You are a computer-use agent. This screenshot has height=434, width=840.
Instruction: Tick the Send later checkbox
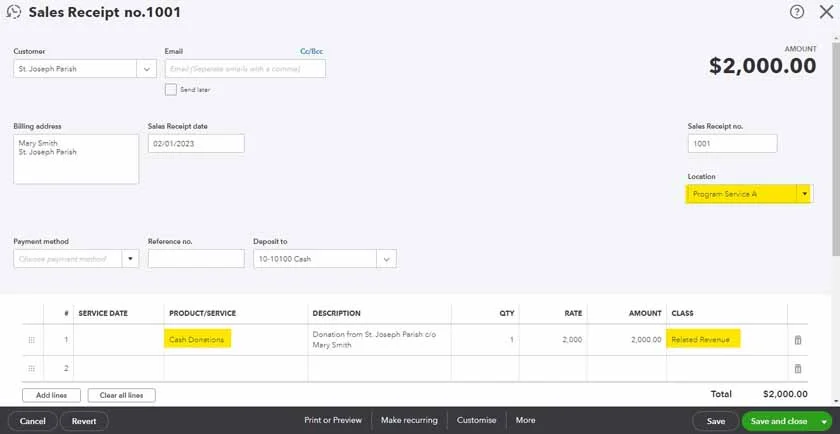(x=171, y=89)
